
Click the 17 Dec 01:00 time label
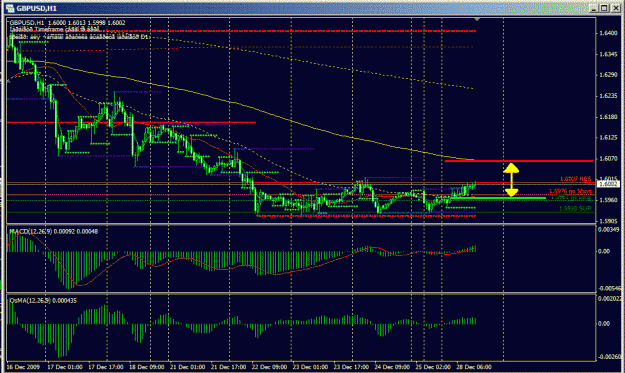[x=65, y=367]
